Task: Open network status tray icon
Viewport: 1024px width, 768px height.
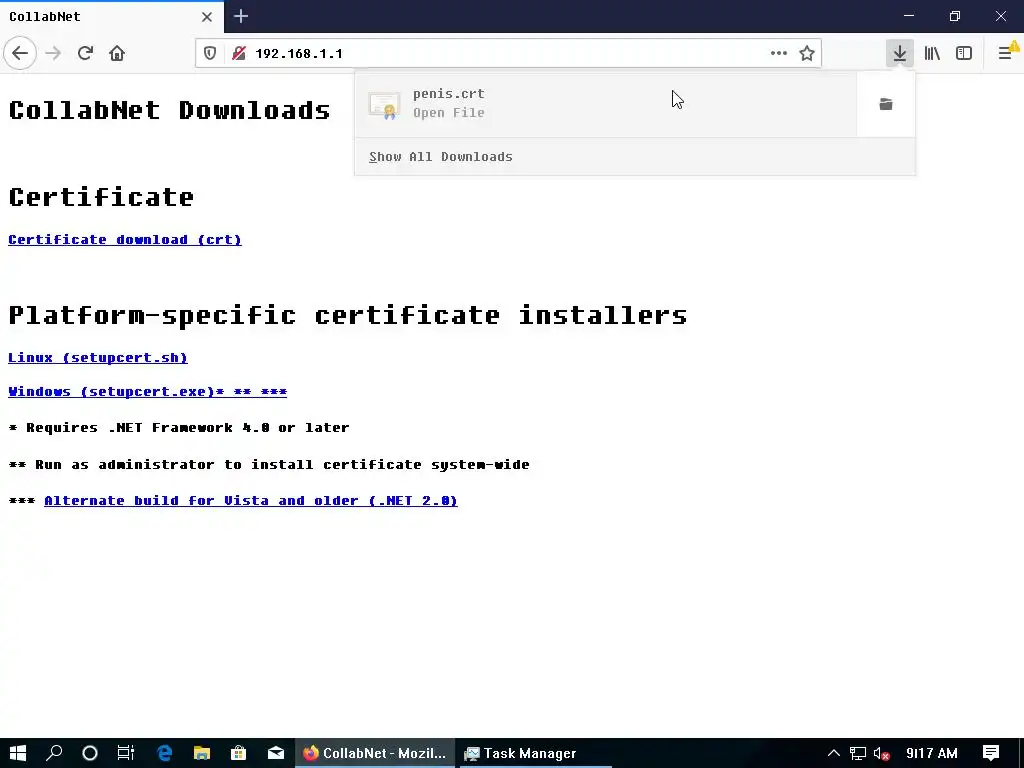Action: (x=857, y=753)
